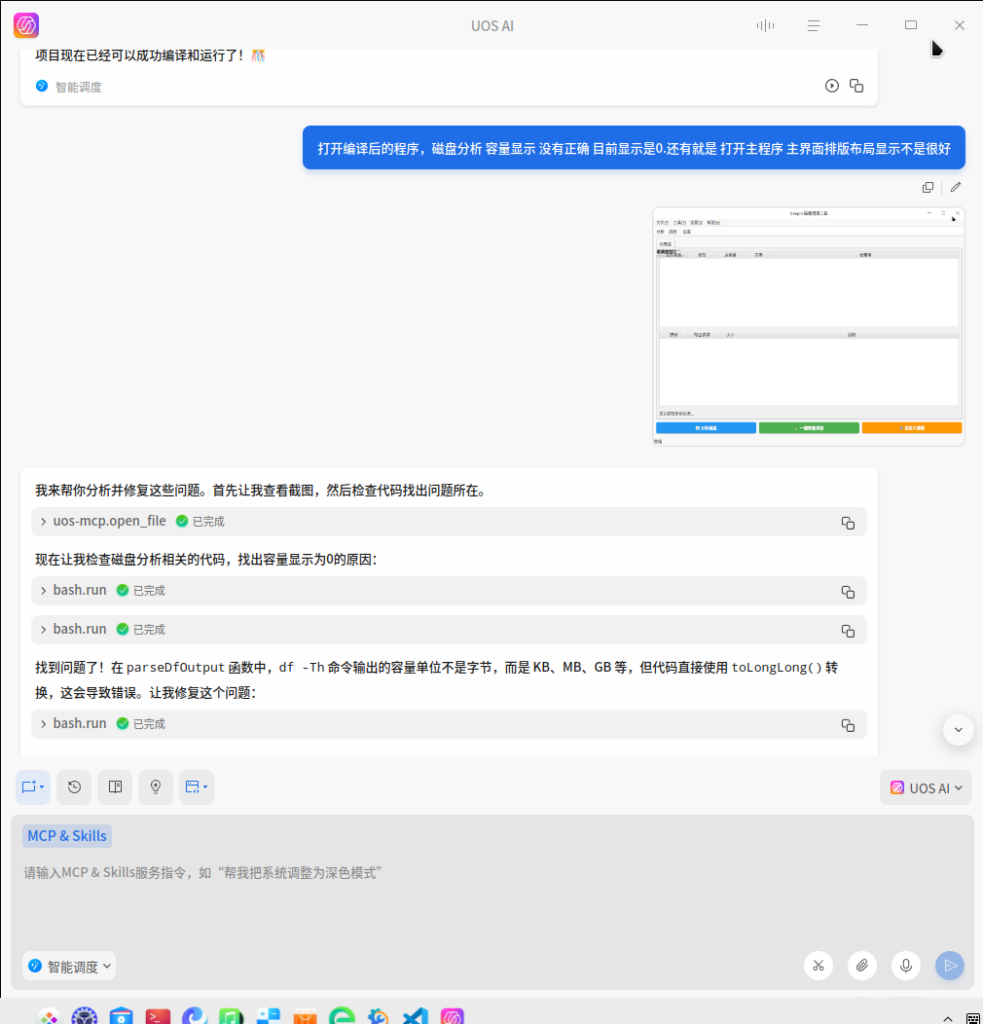Copy the uos-mcp.open_file step output
The image size is (983, 1024).
(x=847, y=522)
